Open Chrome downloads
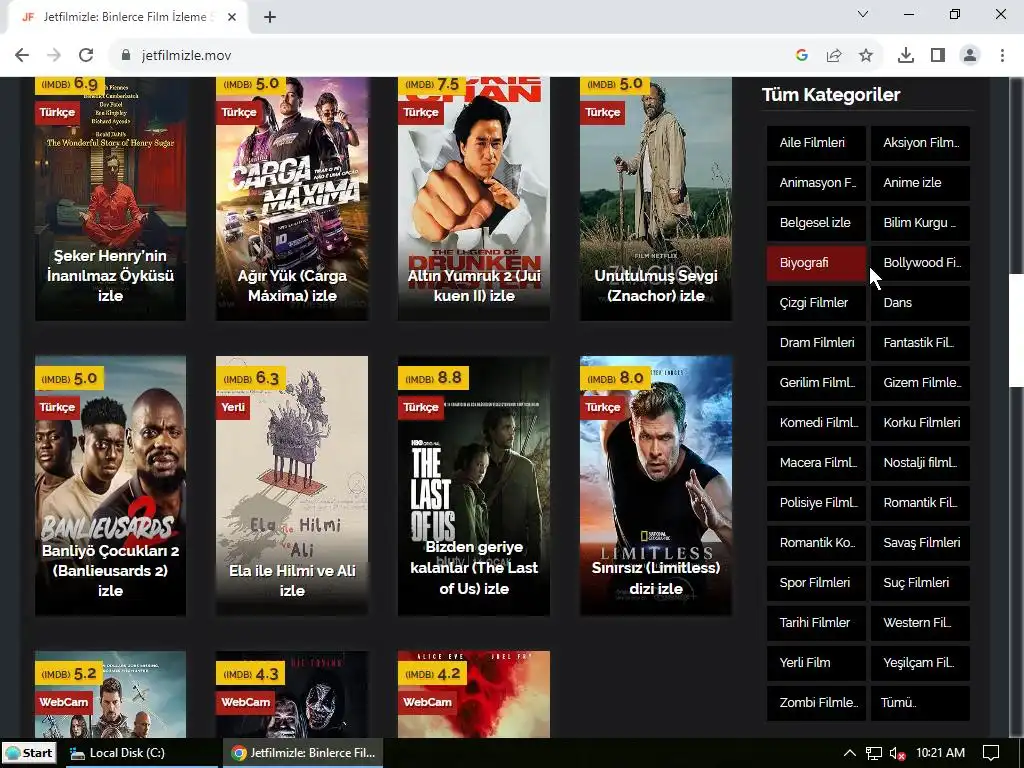This screenshot has height=768, width=1024. pos(906,56)
